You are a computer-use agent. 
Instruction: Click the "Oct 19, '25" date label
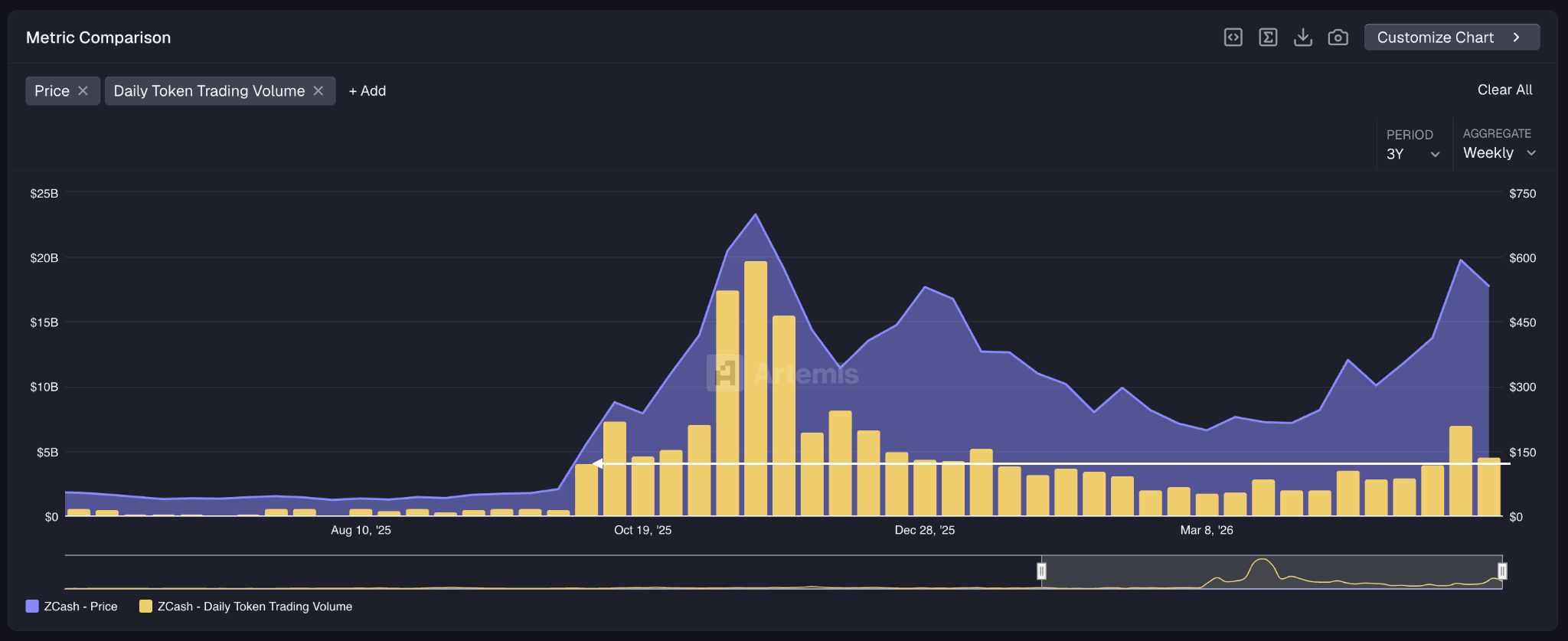tap(642, 530)
